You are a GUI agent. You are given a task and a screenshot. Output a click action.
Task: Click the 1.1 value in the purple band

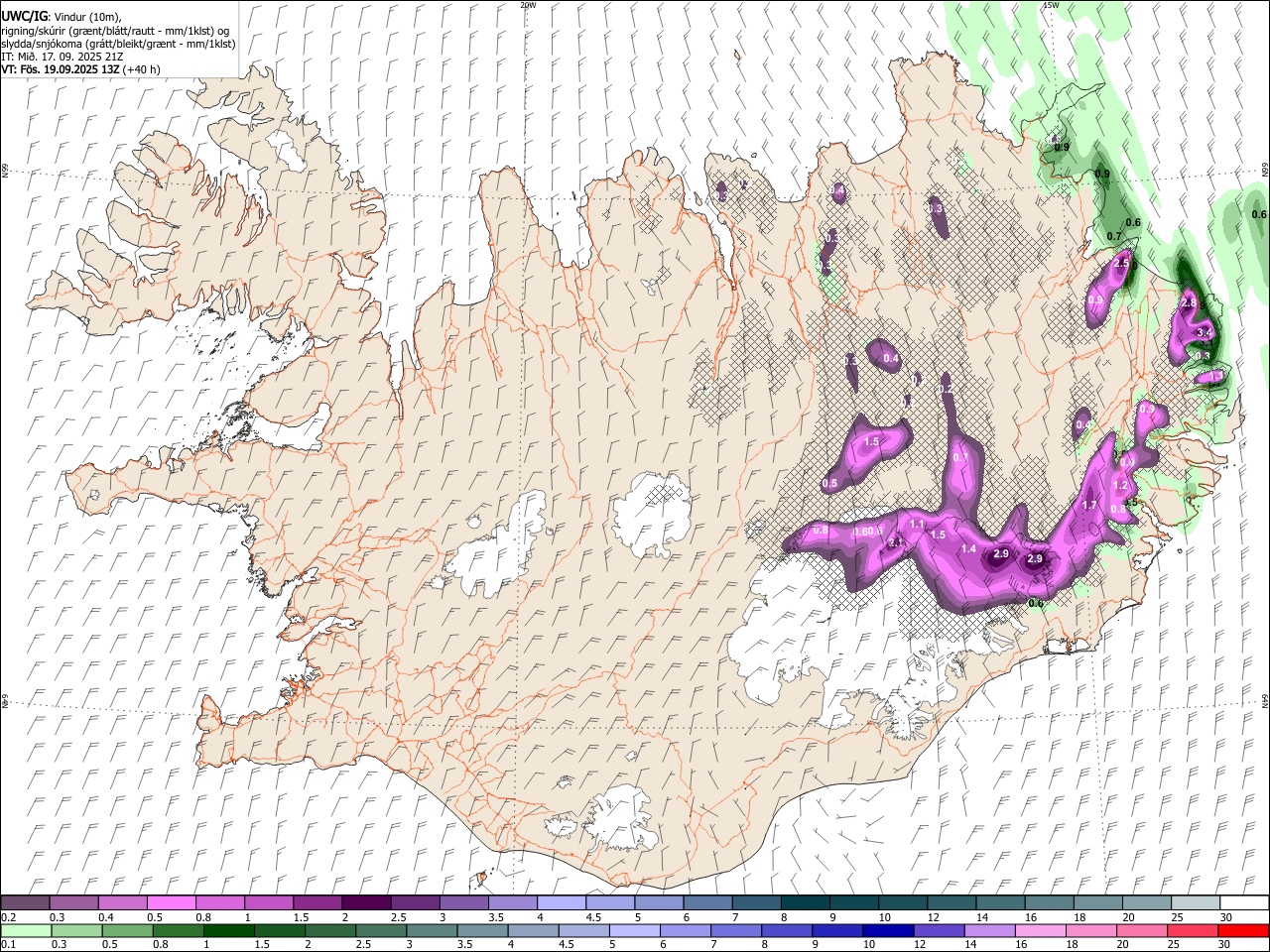click(917, 525)
